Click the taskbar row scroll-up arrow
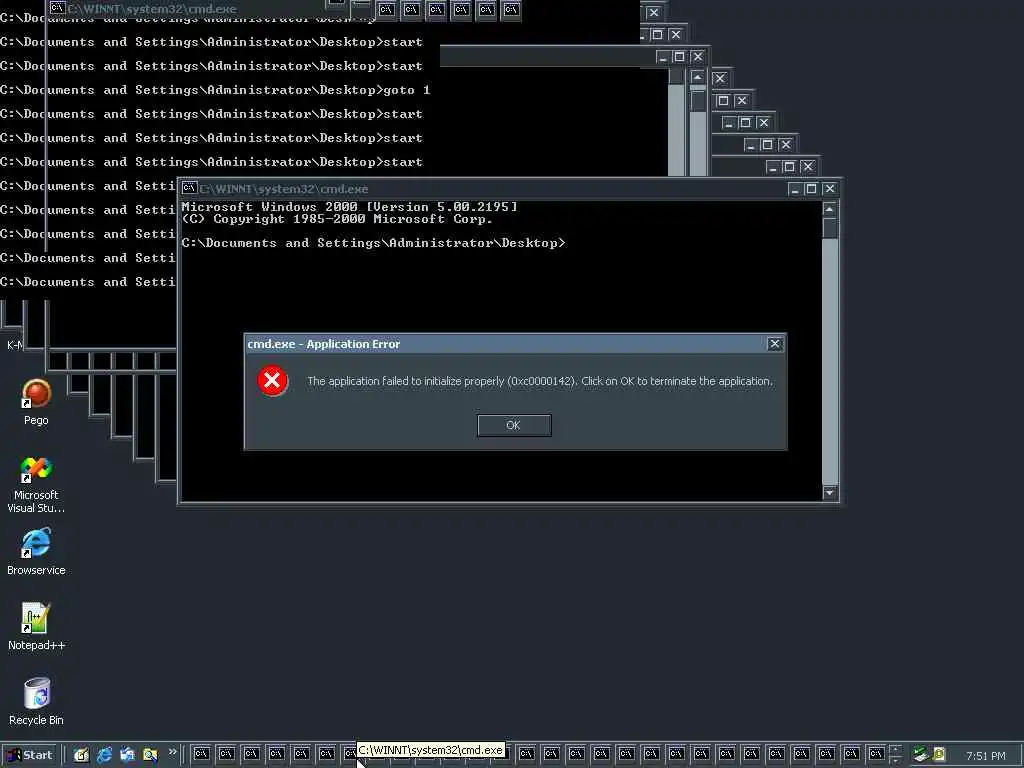Screen dimensions: 1024x768 [895, 749]
